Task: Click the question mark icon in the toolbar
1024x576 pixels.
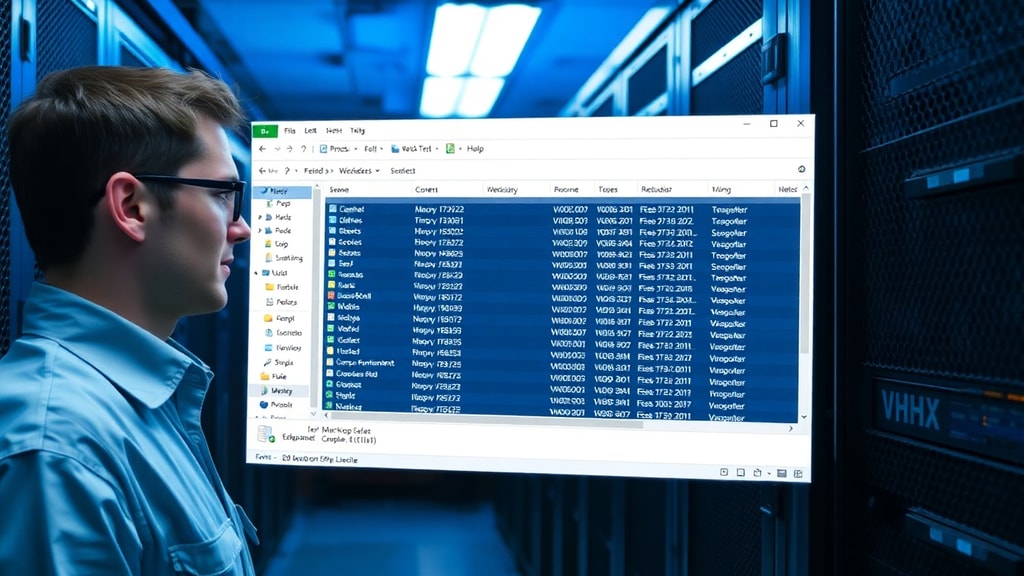Action: coord(303,149)
